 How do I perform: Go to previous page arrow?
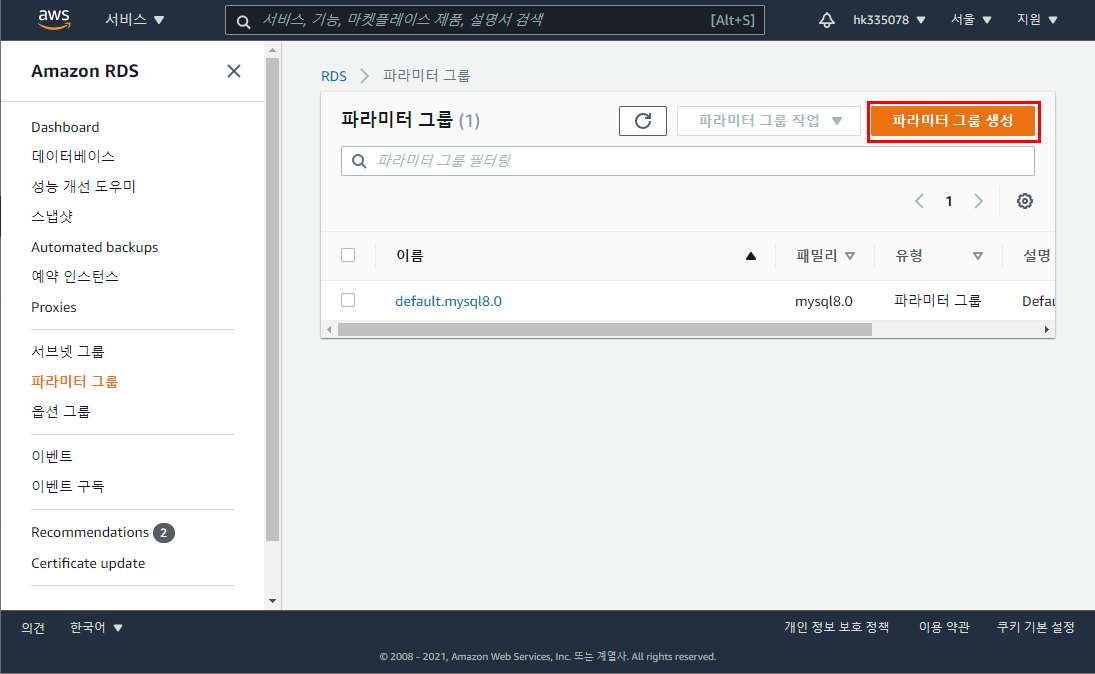point(919,201)
